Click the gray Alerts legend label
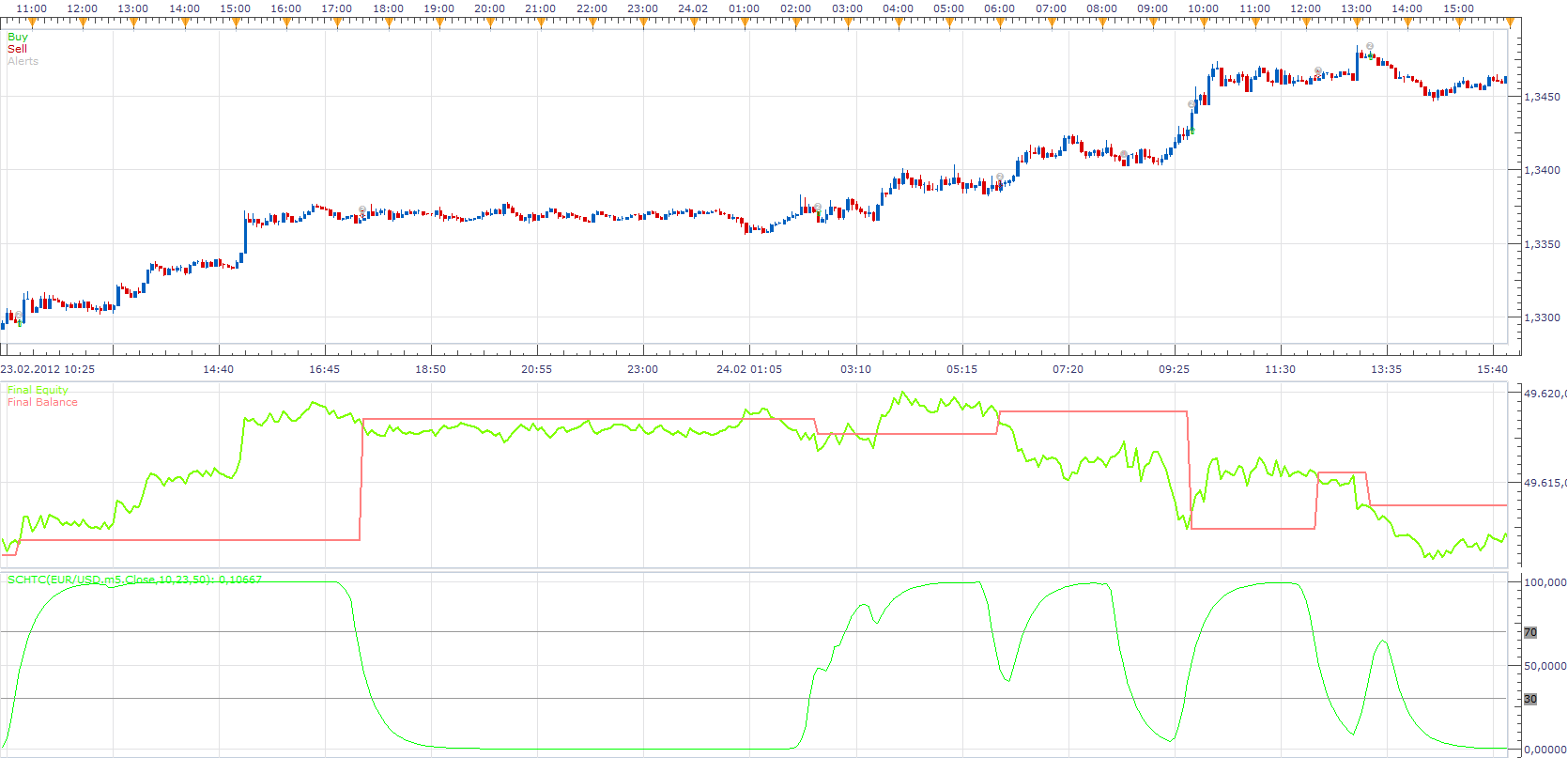The image size is (1568, 758). pos(23,61)
